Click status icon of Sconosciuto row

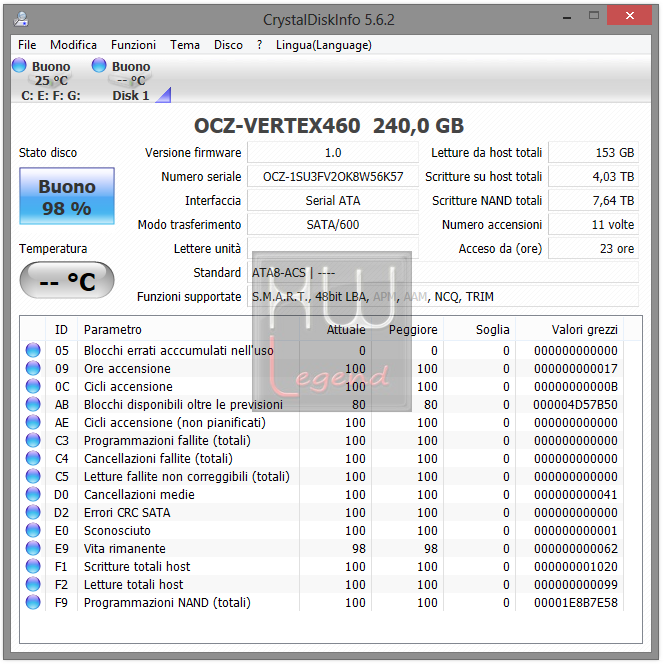coord(33,530)
